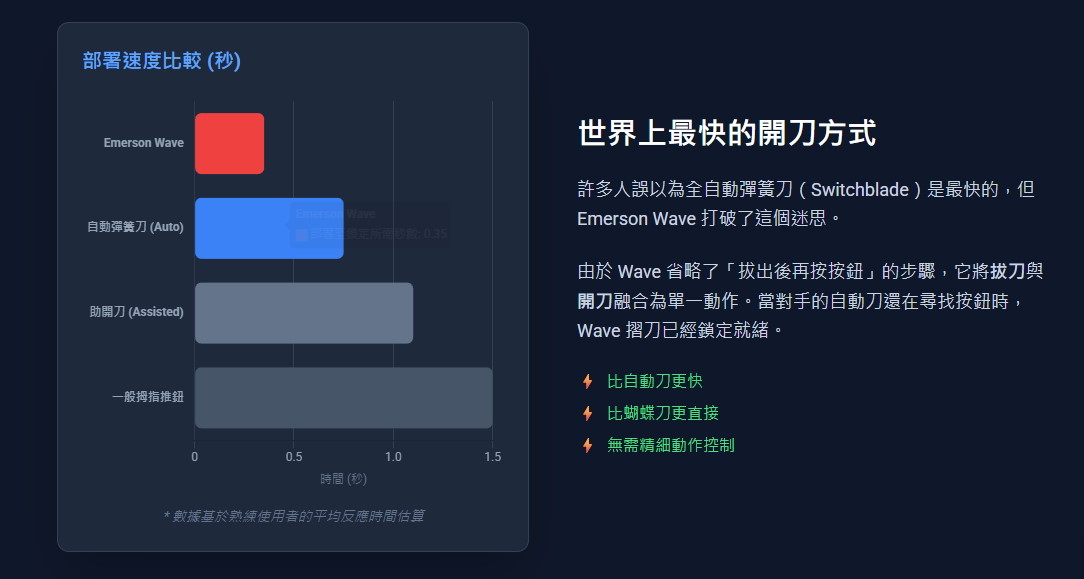
Task: Click the 時間 (秒) x-axis title
Action: pos(343,479)
